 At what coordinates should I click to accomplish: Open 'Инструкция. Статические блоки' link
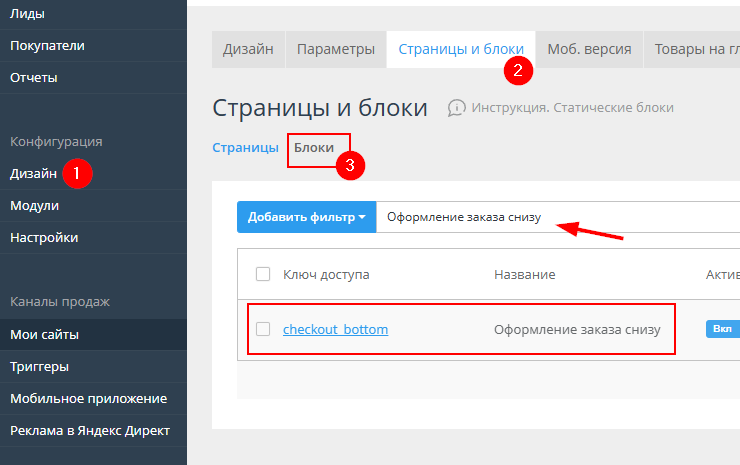tap(572, 108)
